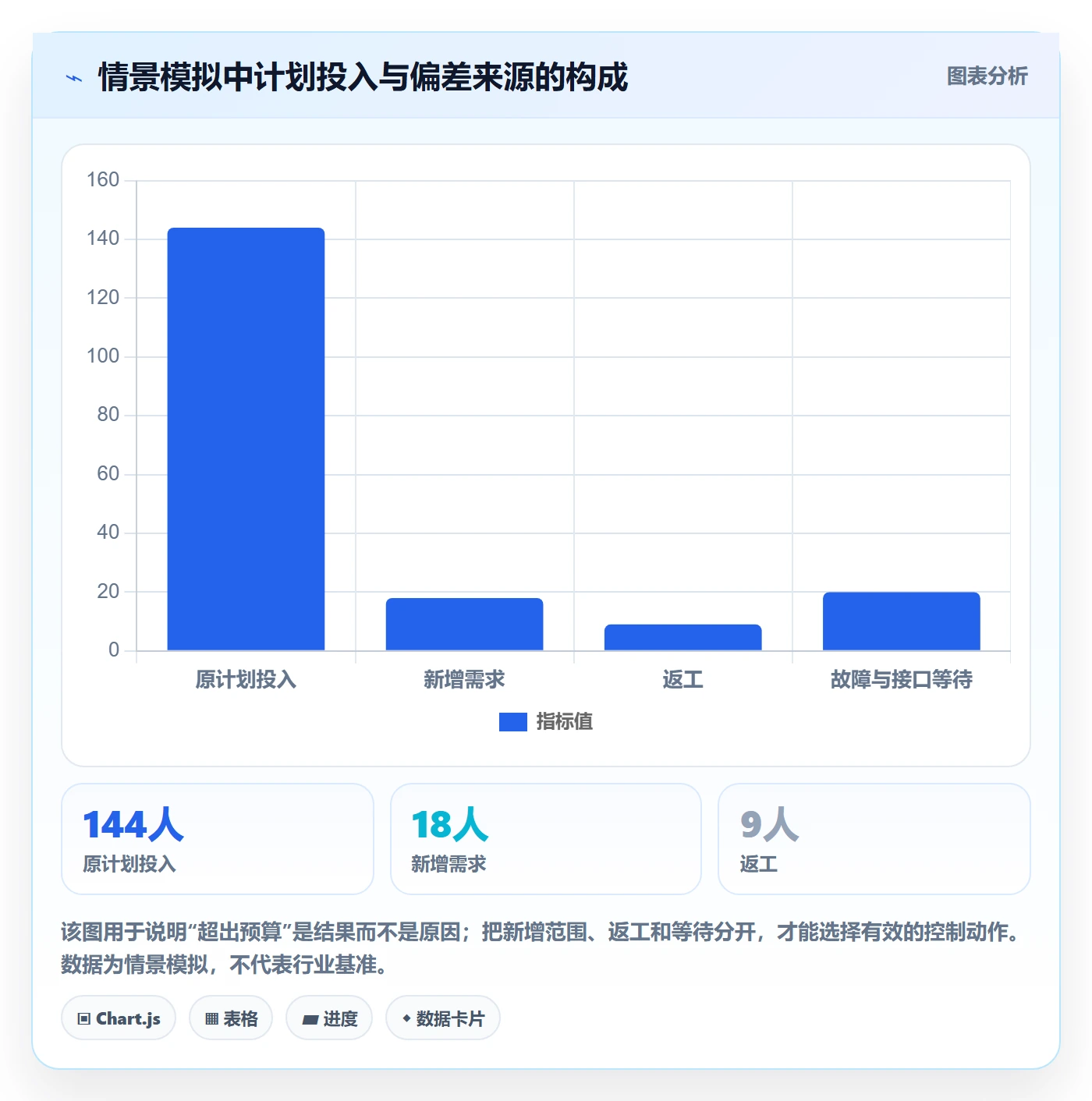This screenshot has height=1101, width=1092.
Task: Click the 进度 tag chip
Action: point(329,1018)
